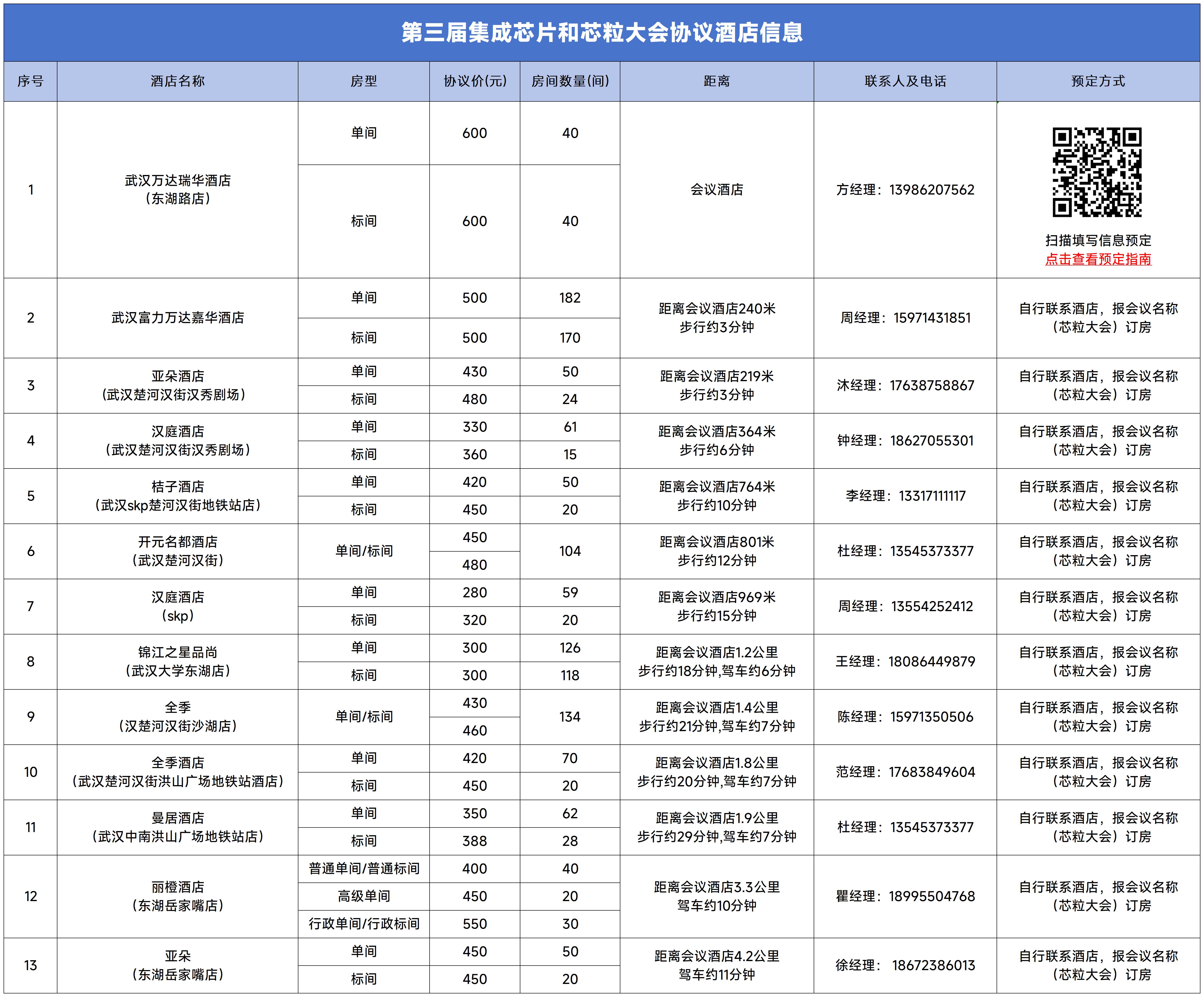The image size is (1204, 997).
Task: Click the 扫描填写信息预定 caption
Action: (x=1098, y=240)
